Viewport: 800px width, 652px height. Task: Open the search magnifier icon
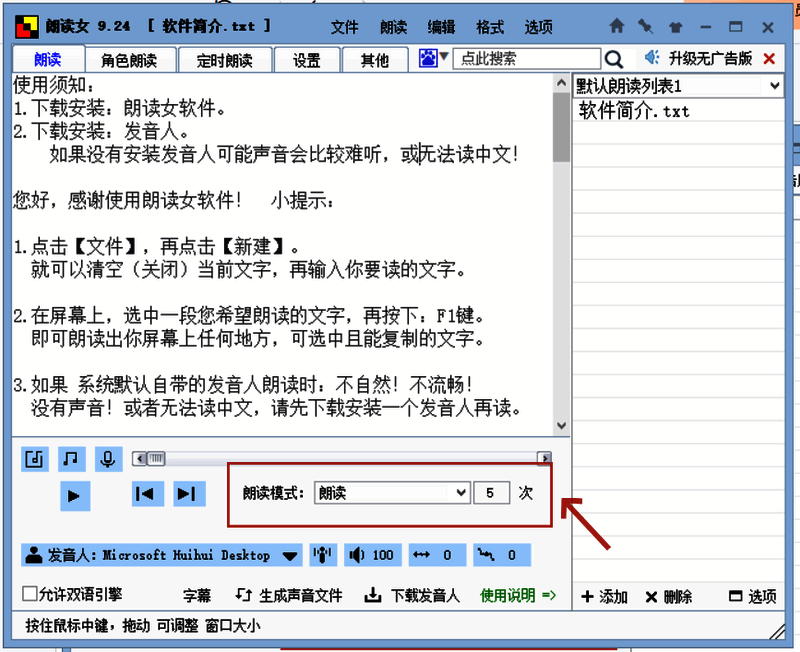(x=614, y=59)
